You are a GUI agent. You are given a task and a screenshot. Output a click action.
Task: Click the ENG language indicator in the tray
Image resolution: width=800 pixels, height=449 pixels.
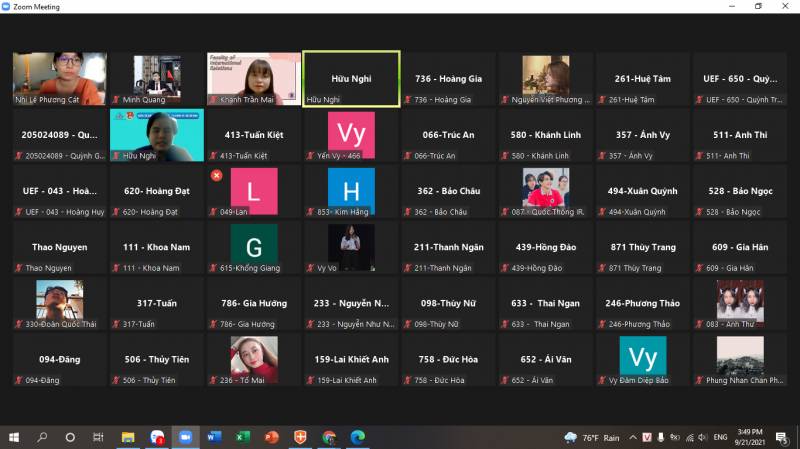point(718,437)
